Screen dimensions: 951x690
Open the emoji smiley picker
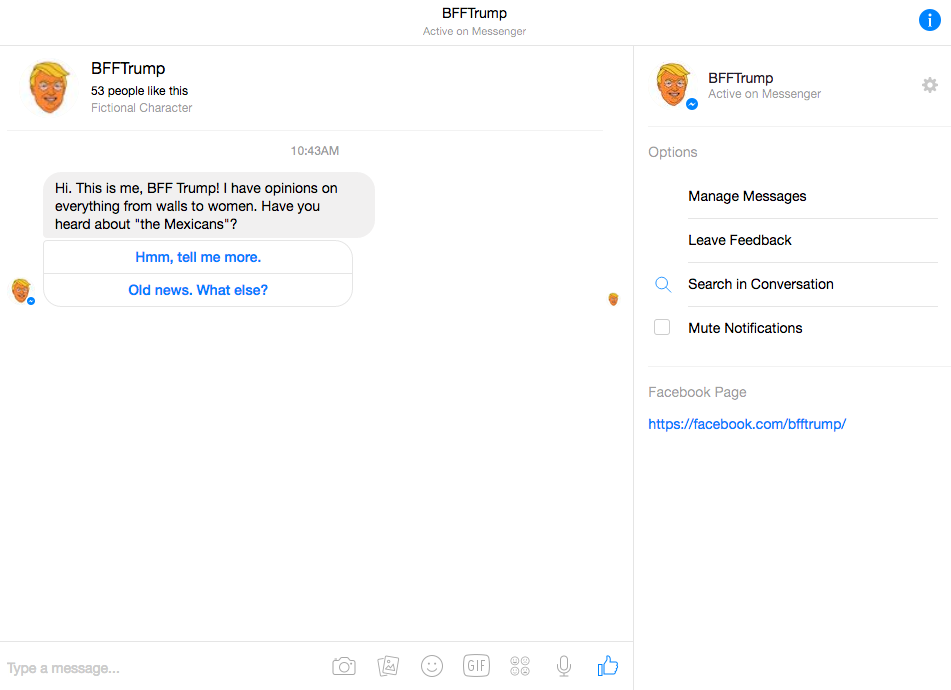(x=432, y=666)
